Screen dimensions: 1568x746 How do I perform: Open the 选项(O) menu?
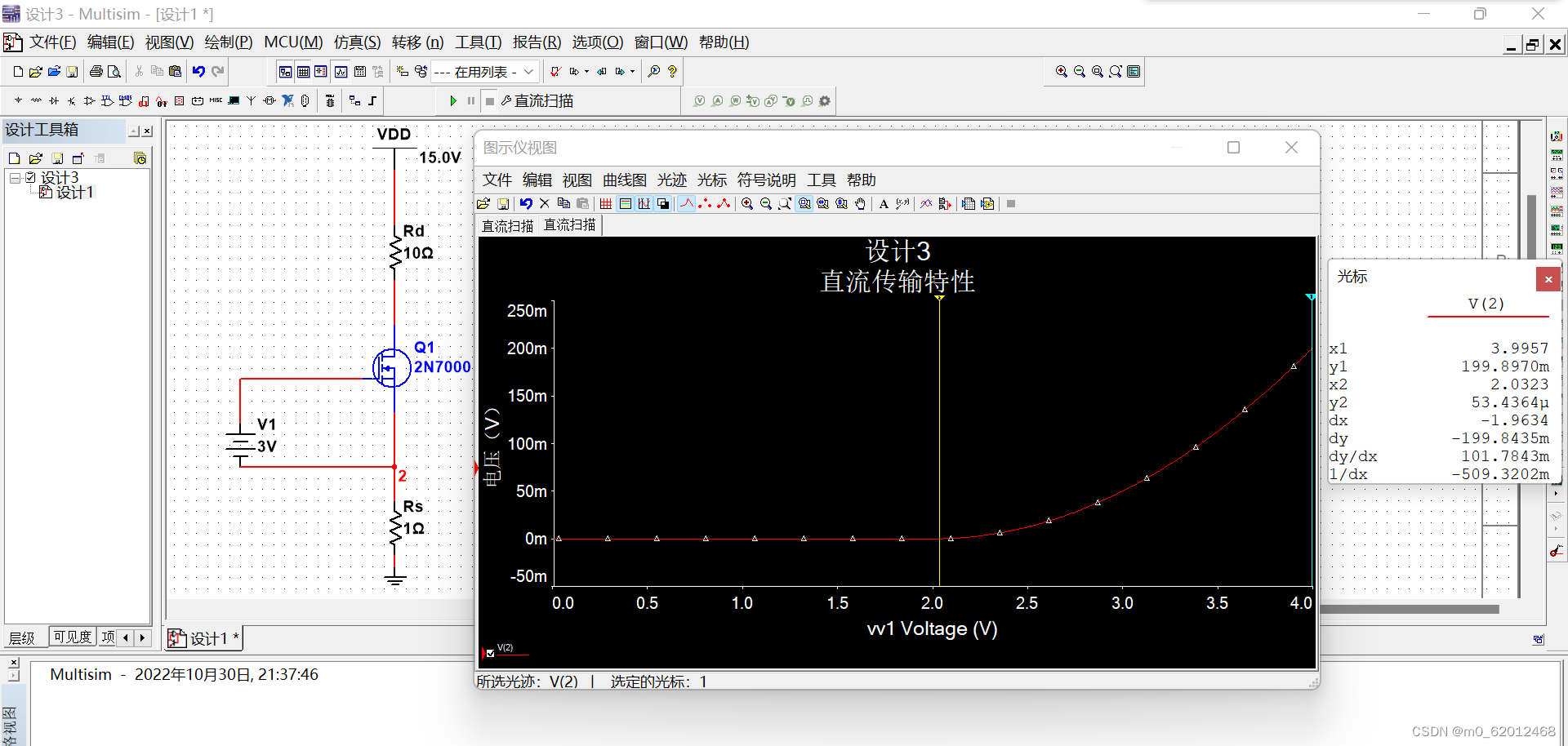tap(597, 42)
